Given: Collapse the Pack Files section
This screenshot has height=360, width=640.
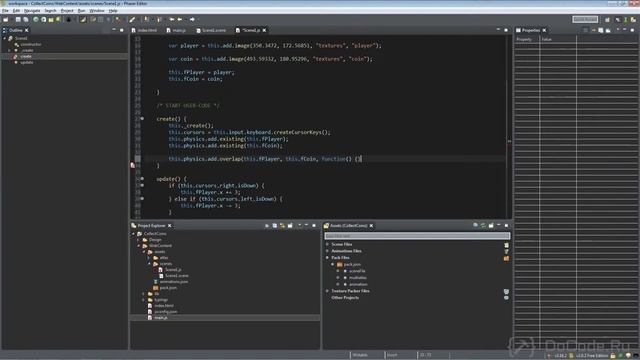Looking at the screenshot, I should click(x=327, y=258).
